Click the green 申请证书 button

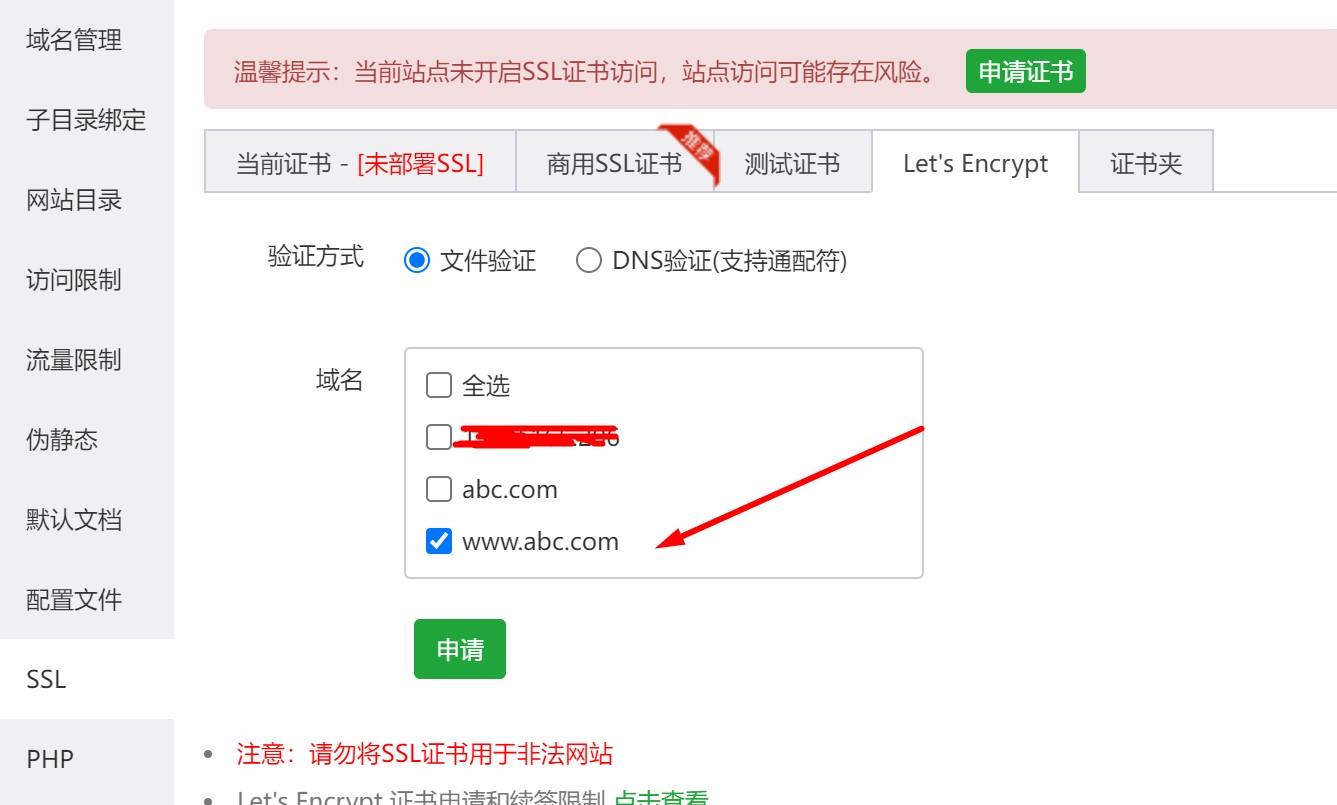[1025, 72]
